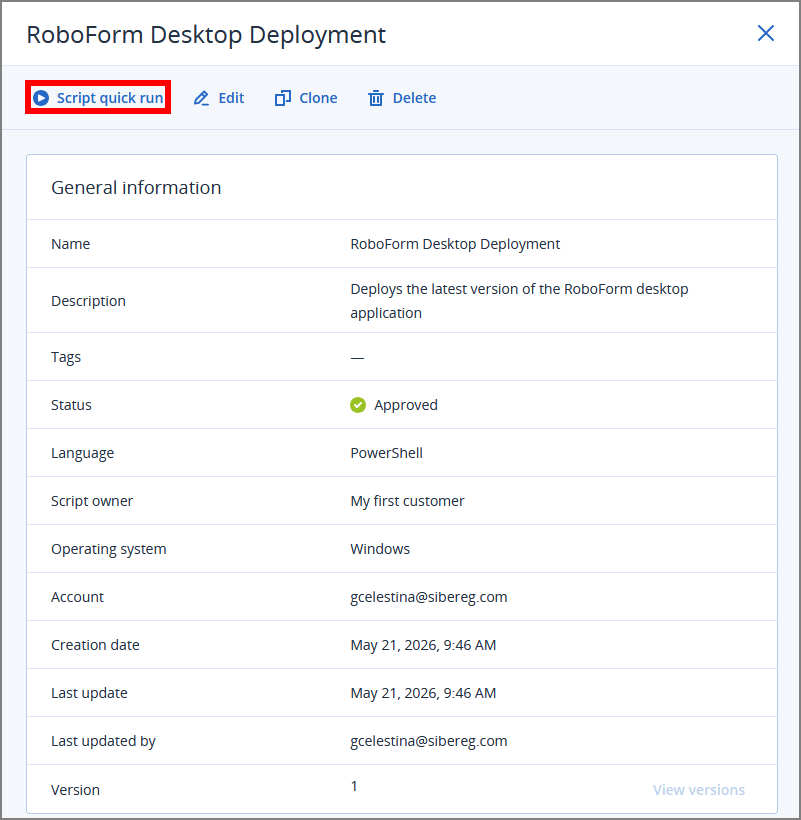Click the Clone button label

click(318, 98)
